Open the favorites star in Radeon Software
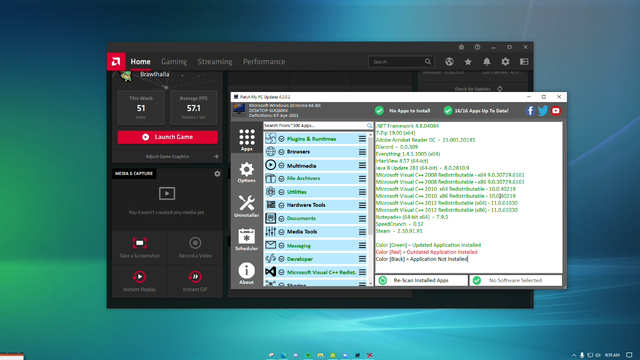 (468, 62)
